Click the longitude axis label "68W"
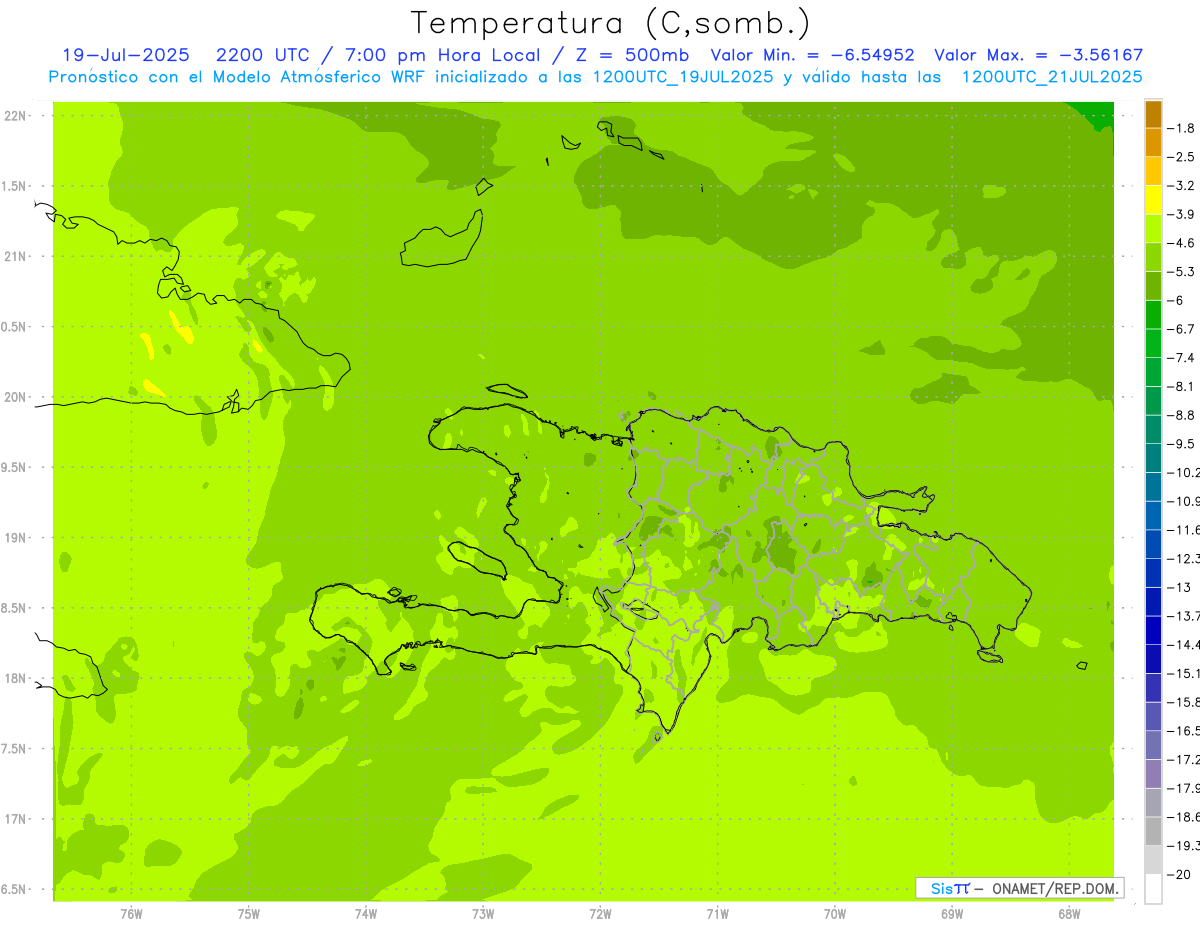Viewport: 1200px width, 927px height. coord(1069,914)
